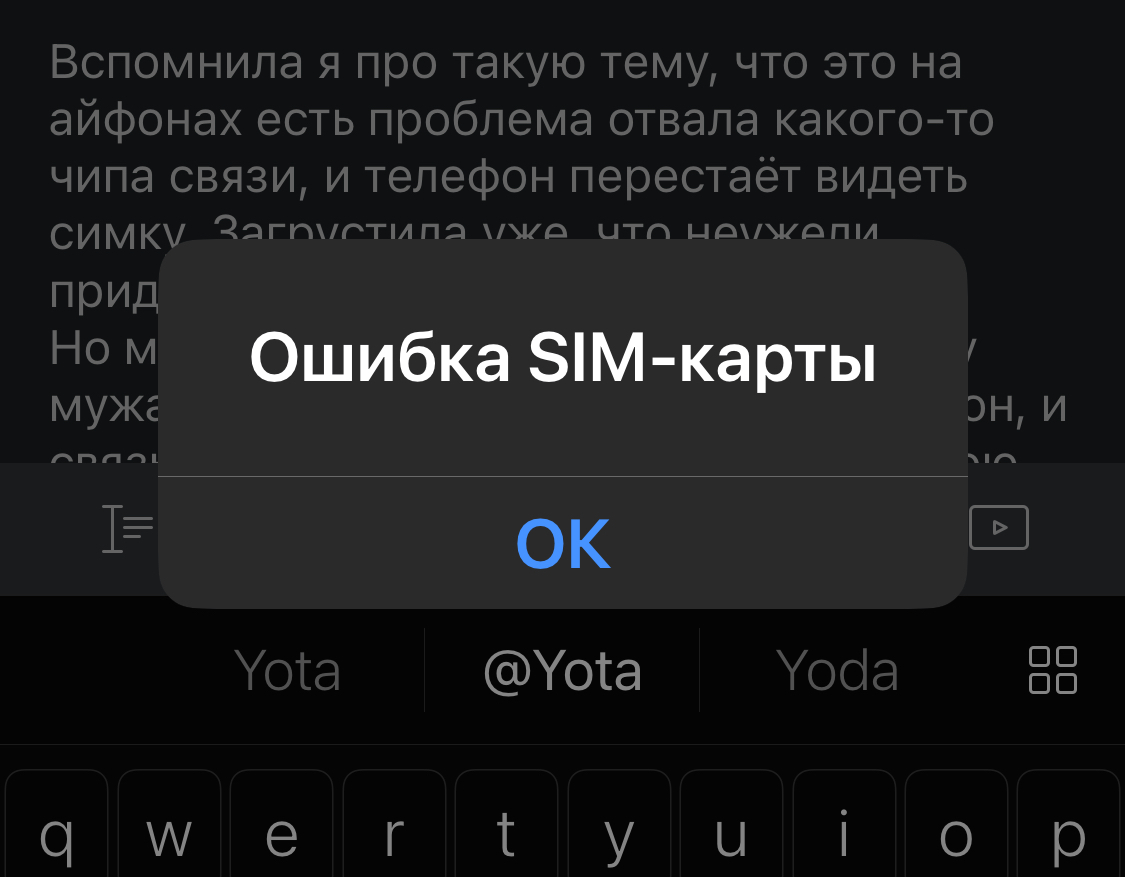Select the @Yota autocomplete suggestion
Screen dimensions: 1125x877
click(x=562, y=671)
